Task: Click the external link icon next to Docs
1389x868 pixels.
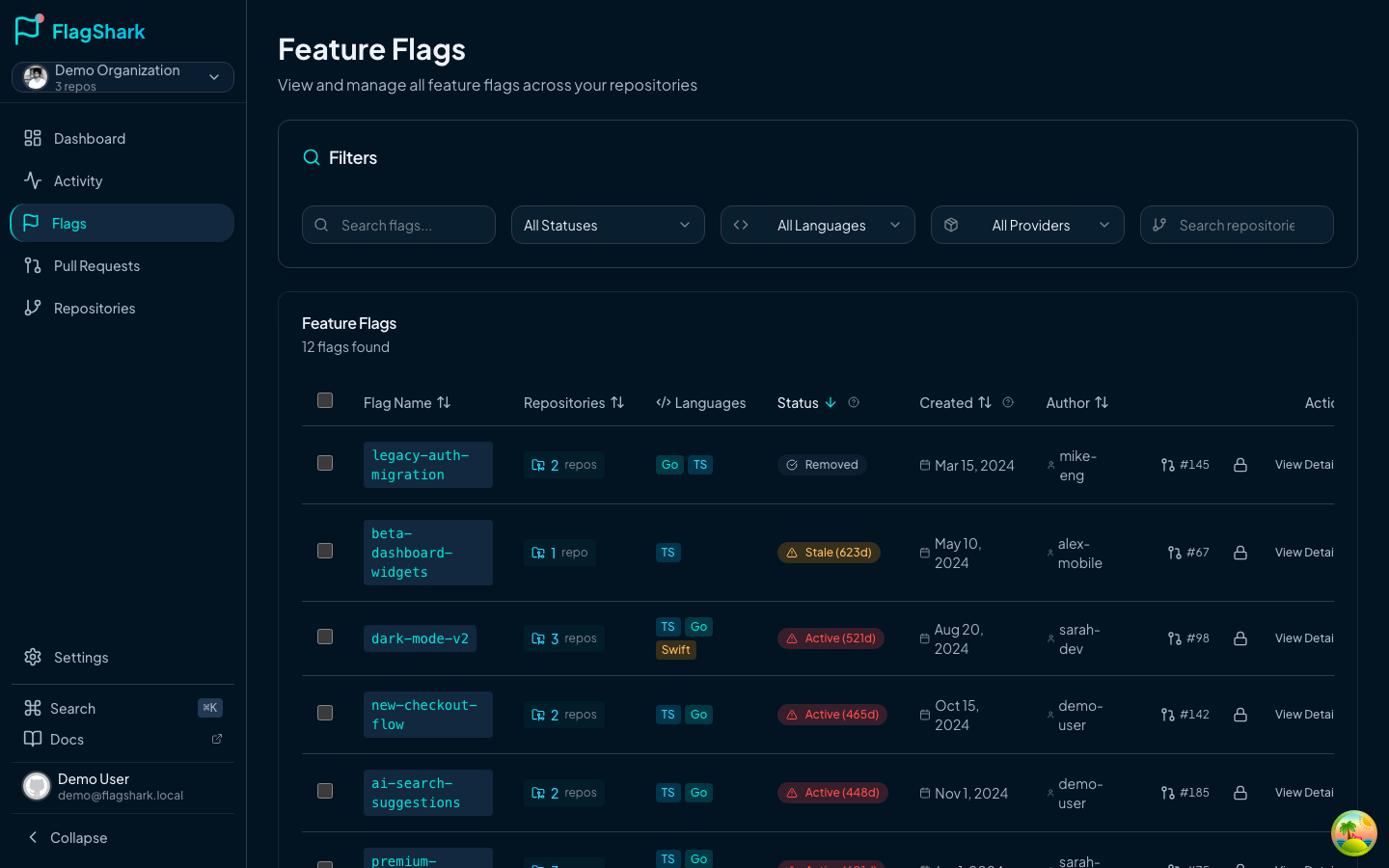Action: tap(217, 739)
